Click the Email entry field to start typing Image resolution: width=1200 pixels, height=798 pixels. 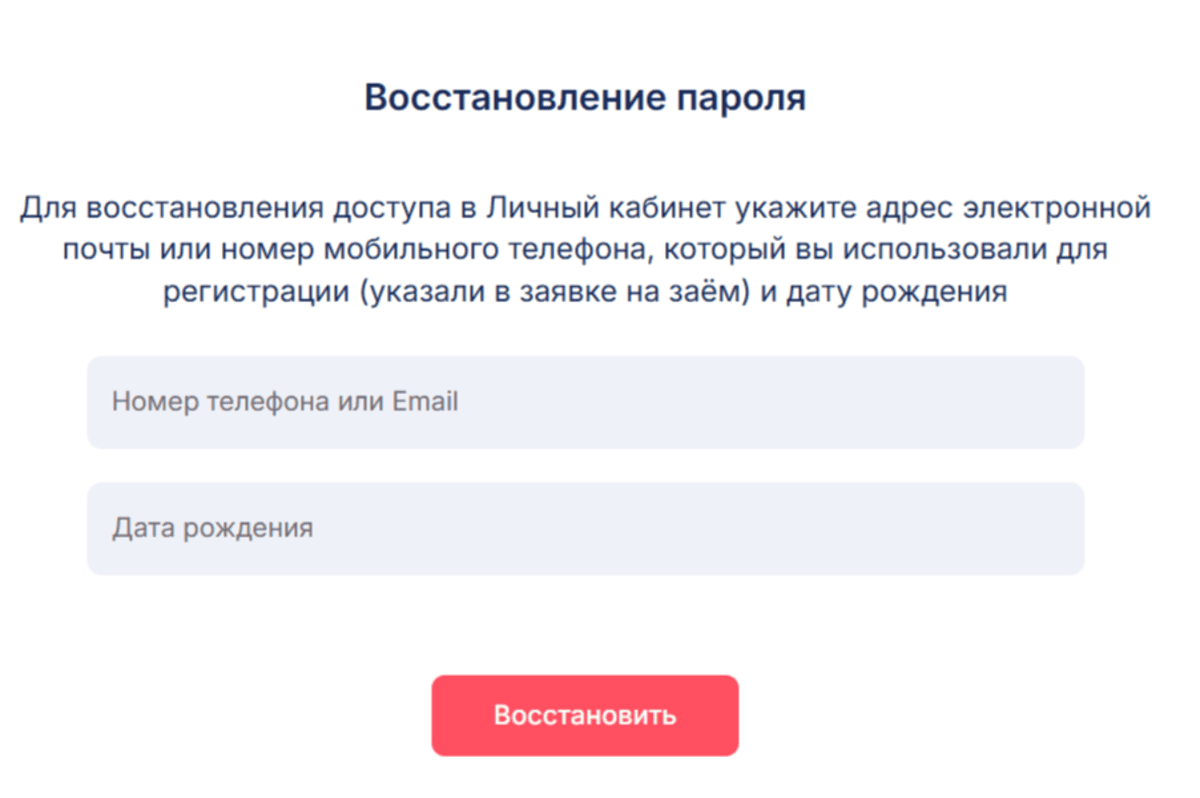point(587,401)
